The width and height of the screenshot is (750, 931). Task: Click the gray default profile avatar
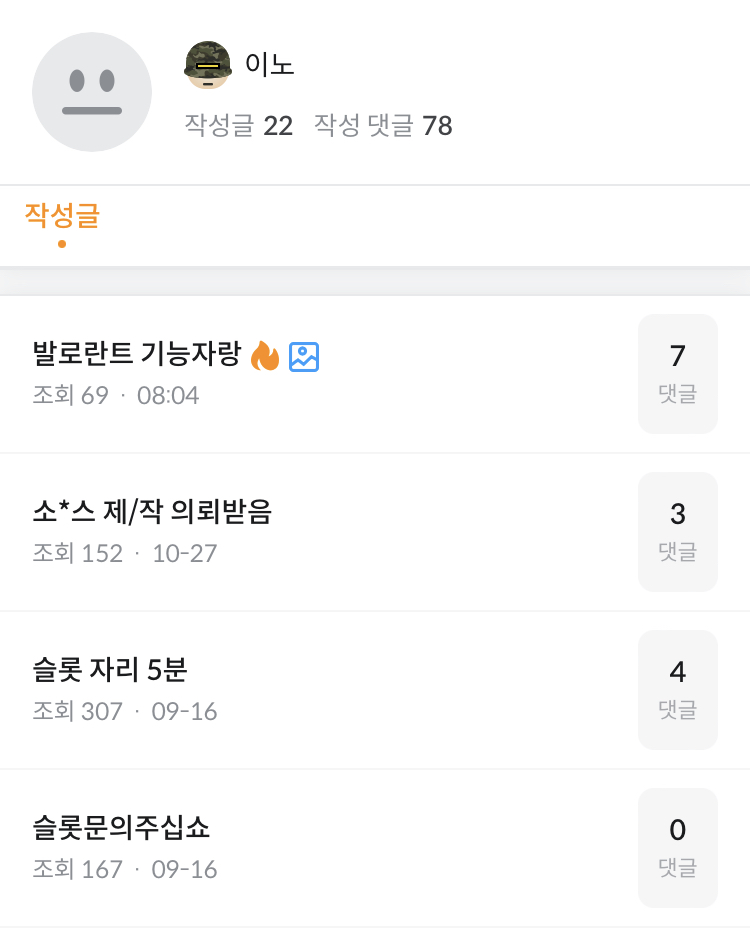pyautogui.click(x=92, y=92)
